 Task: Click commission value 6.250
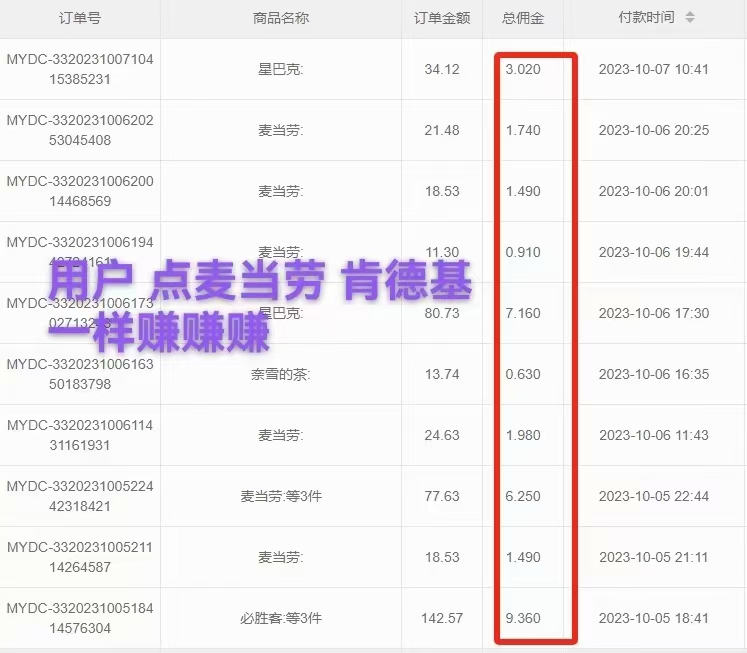pyautogui.click(x=523, y=496)
